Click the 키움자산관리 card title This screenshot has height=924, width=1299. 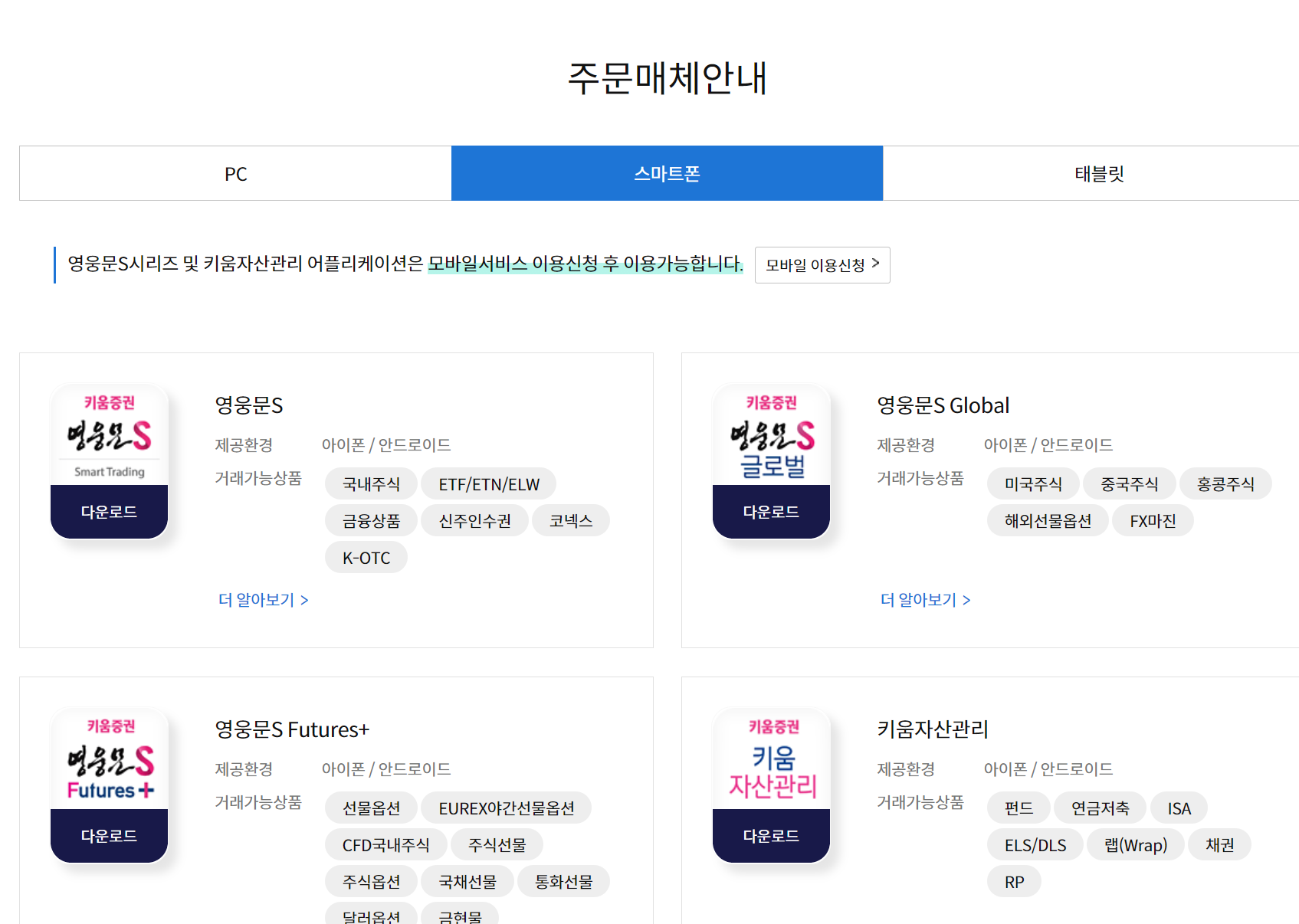pyautogui.click(x=933, y=729)
